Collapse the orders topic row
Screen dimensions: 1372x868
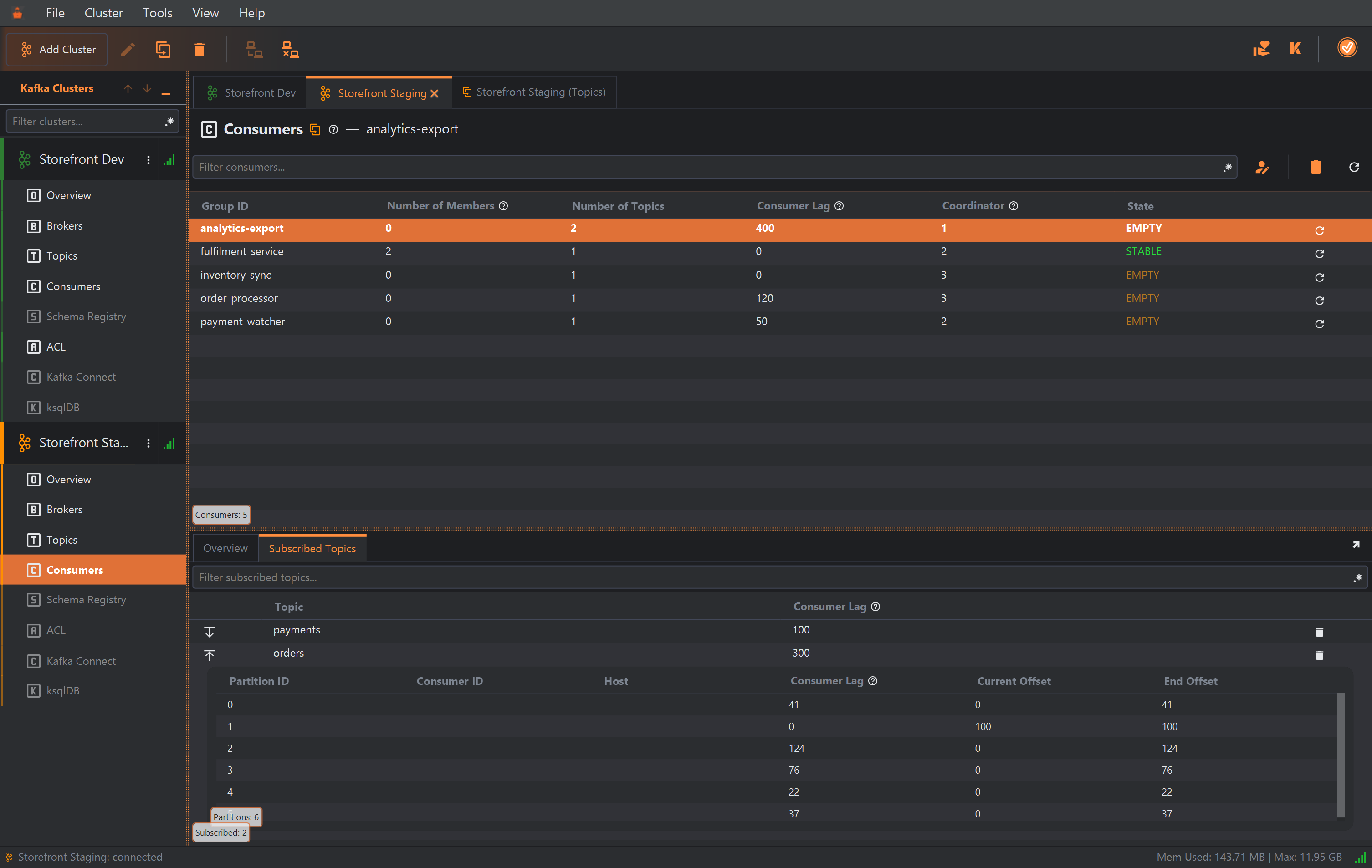pyautogui.click(x=209, y=655)
